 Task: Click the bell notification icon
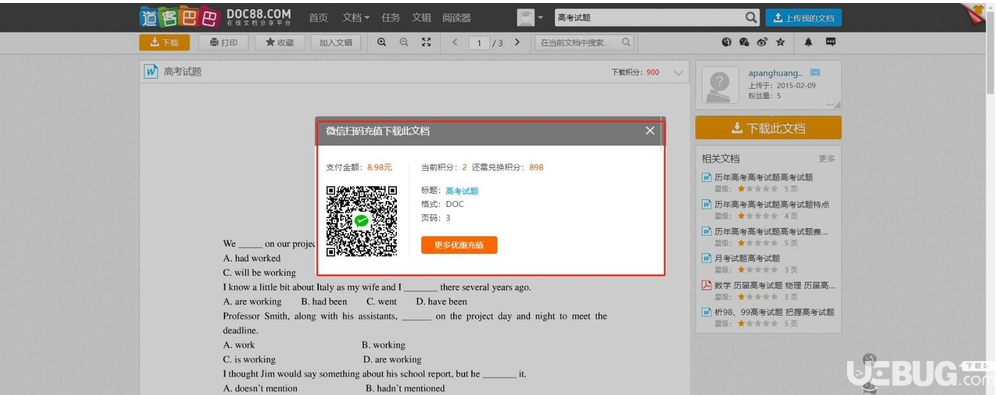tap(808, 42)
